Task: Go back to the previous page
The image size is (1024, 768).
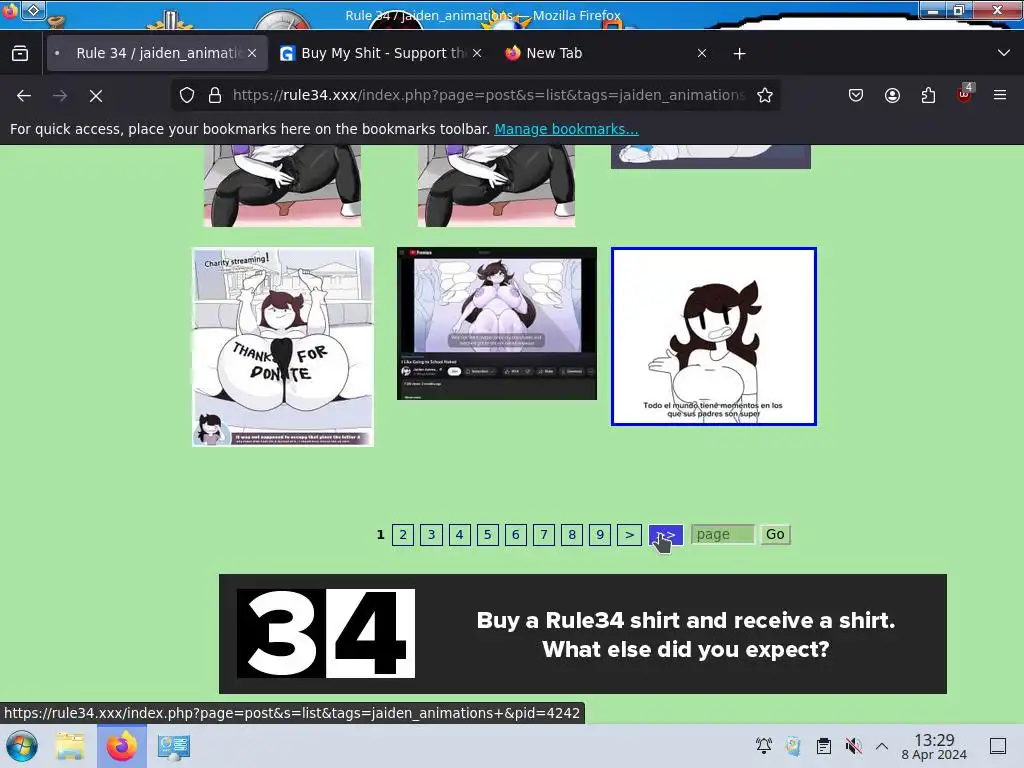Action: pyautogui.click(x=24, y=95)
